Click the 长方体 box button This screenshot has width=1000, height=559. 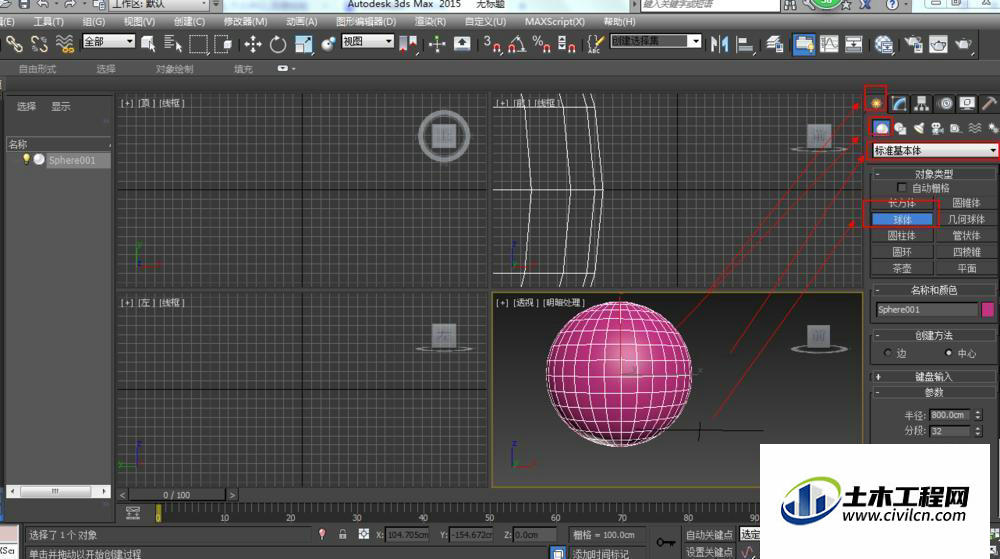point(902,203)
